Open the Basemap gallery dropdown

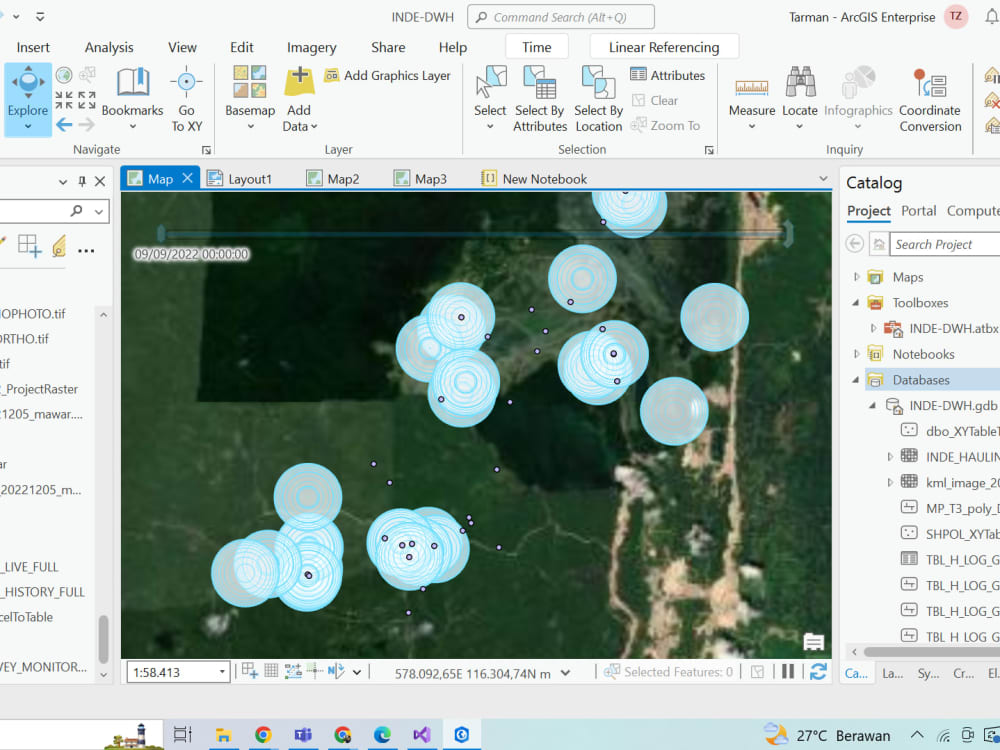pos(250,99)
